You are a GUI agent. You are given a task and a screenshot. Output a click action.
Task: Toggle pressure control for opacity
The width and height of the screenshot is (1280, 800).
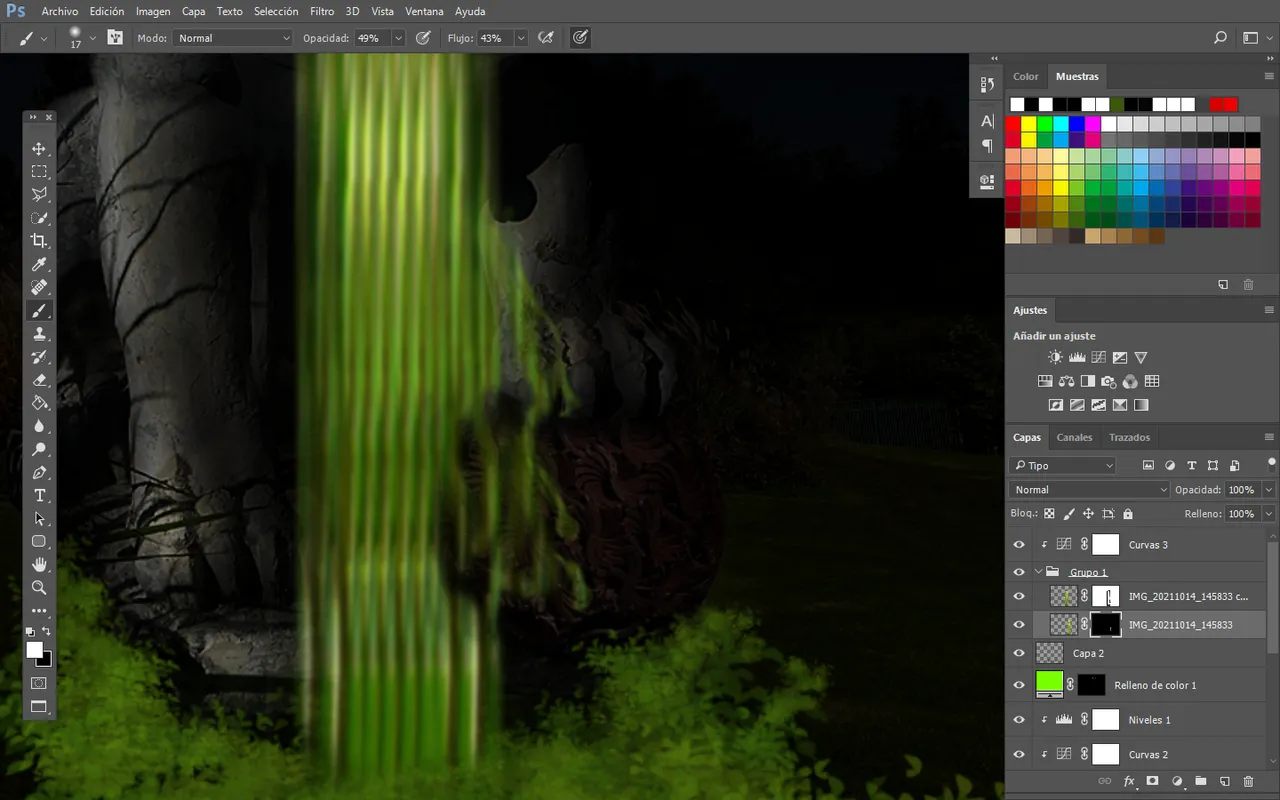[423, 38]
